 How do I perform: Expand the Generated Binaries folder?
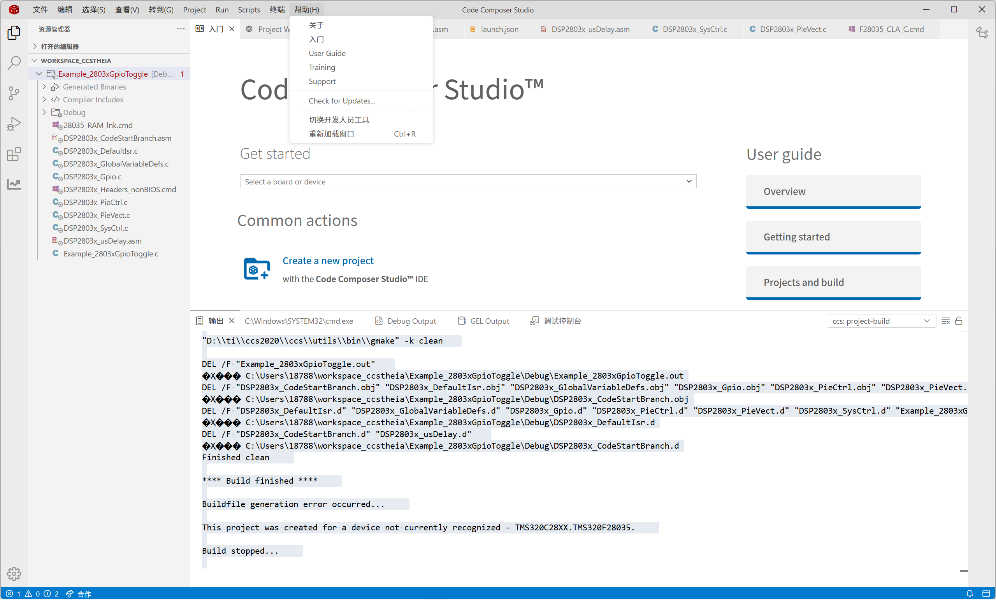pyautogui.click(x=44, y=87)
